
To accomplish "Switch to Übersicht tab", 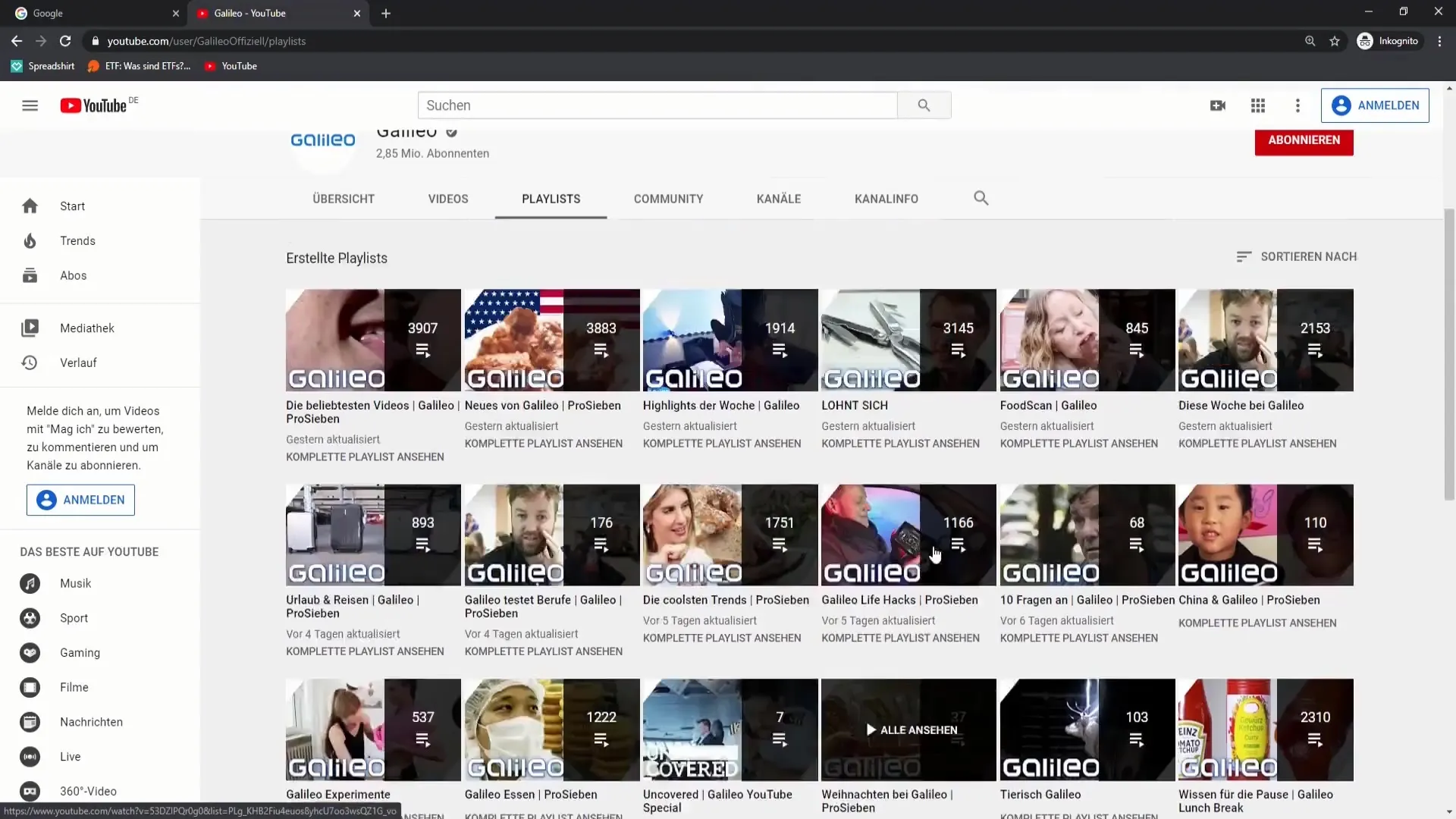I will (344, 199).
